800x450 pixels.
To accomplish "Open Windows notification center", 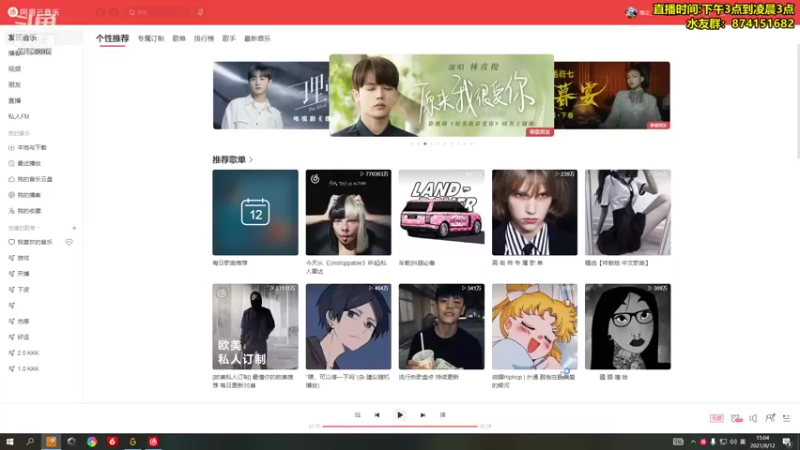I will pyautogui.click(x=787, y=442).
